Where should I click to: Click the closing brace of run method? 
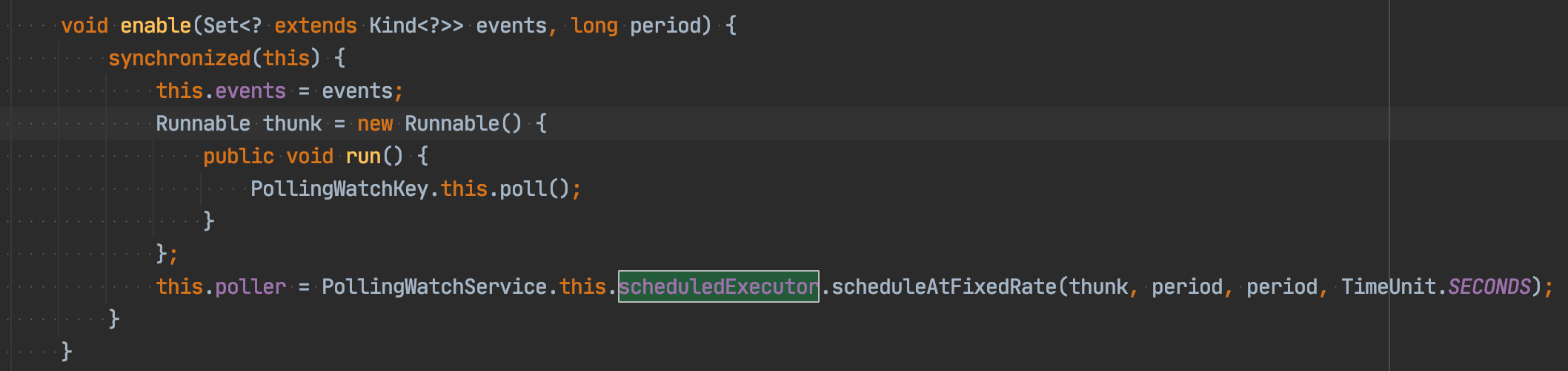(x=209, y=221)
